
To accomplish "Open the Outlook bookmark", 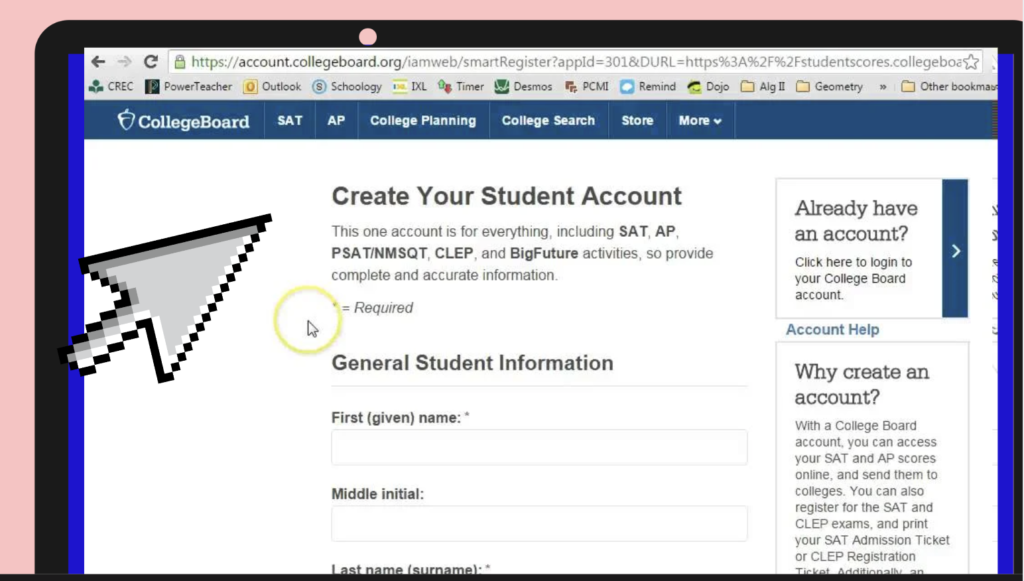I will 272,86.
